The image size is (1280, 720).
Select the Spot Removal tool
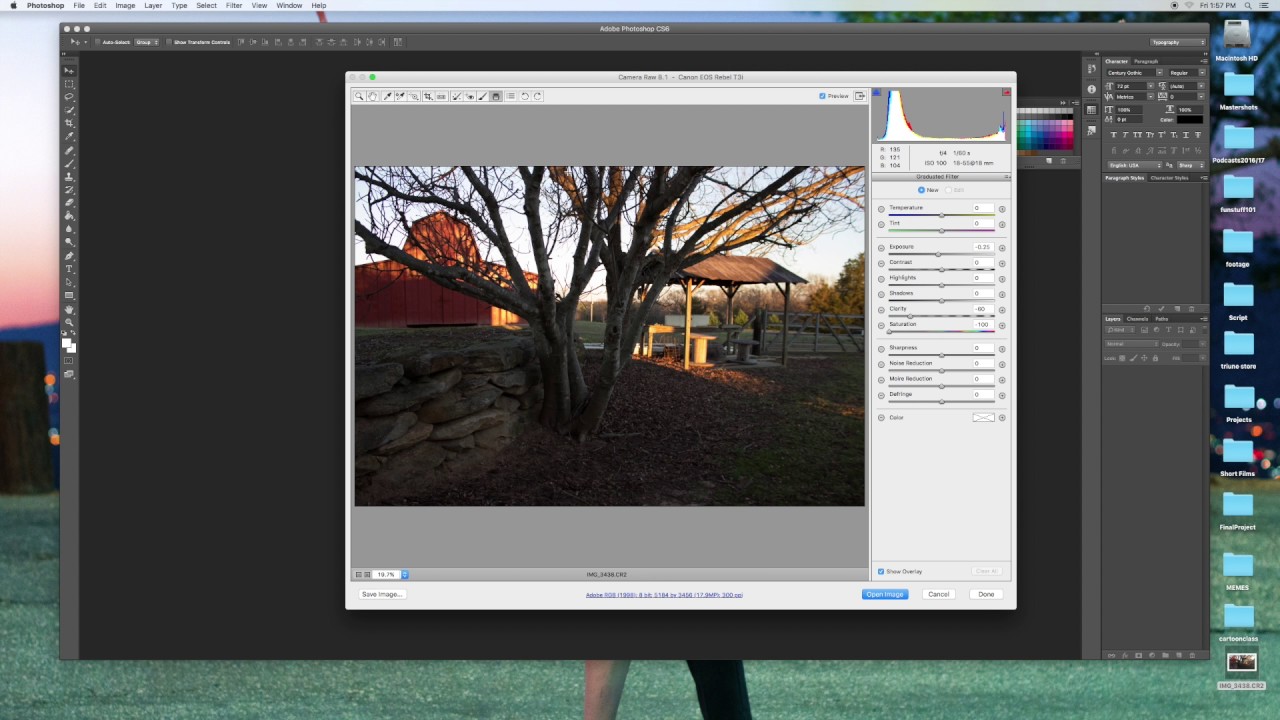click(456, 96)
